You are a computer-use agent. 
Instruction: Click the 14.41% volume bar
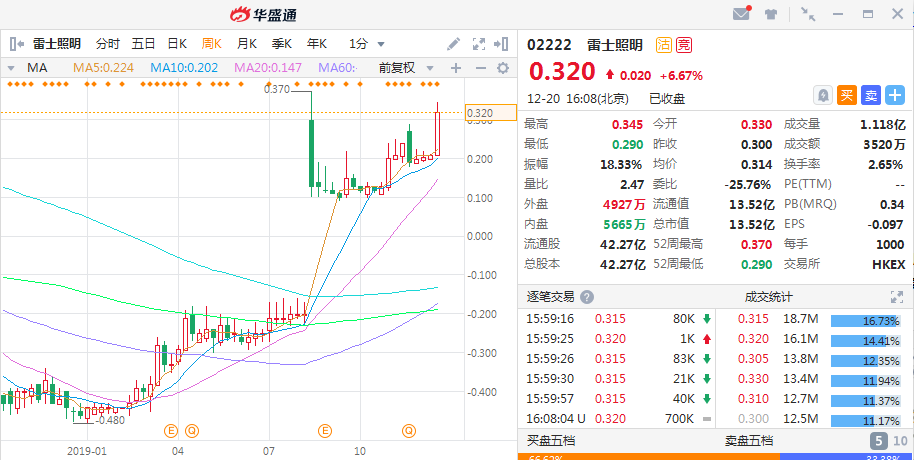(x=866, y=341)
